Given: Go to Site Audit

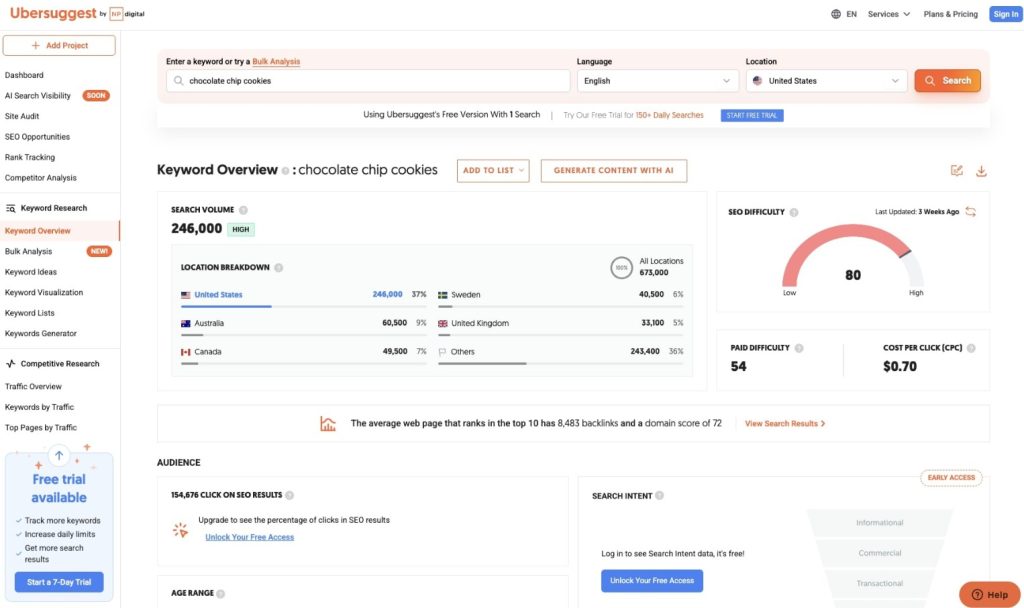Looking at the screenshot, I should [x=22, y=116].
